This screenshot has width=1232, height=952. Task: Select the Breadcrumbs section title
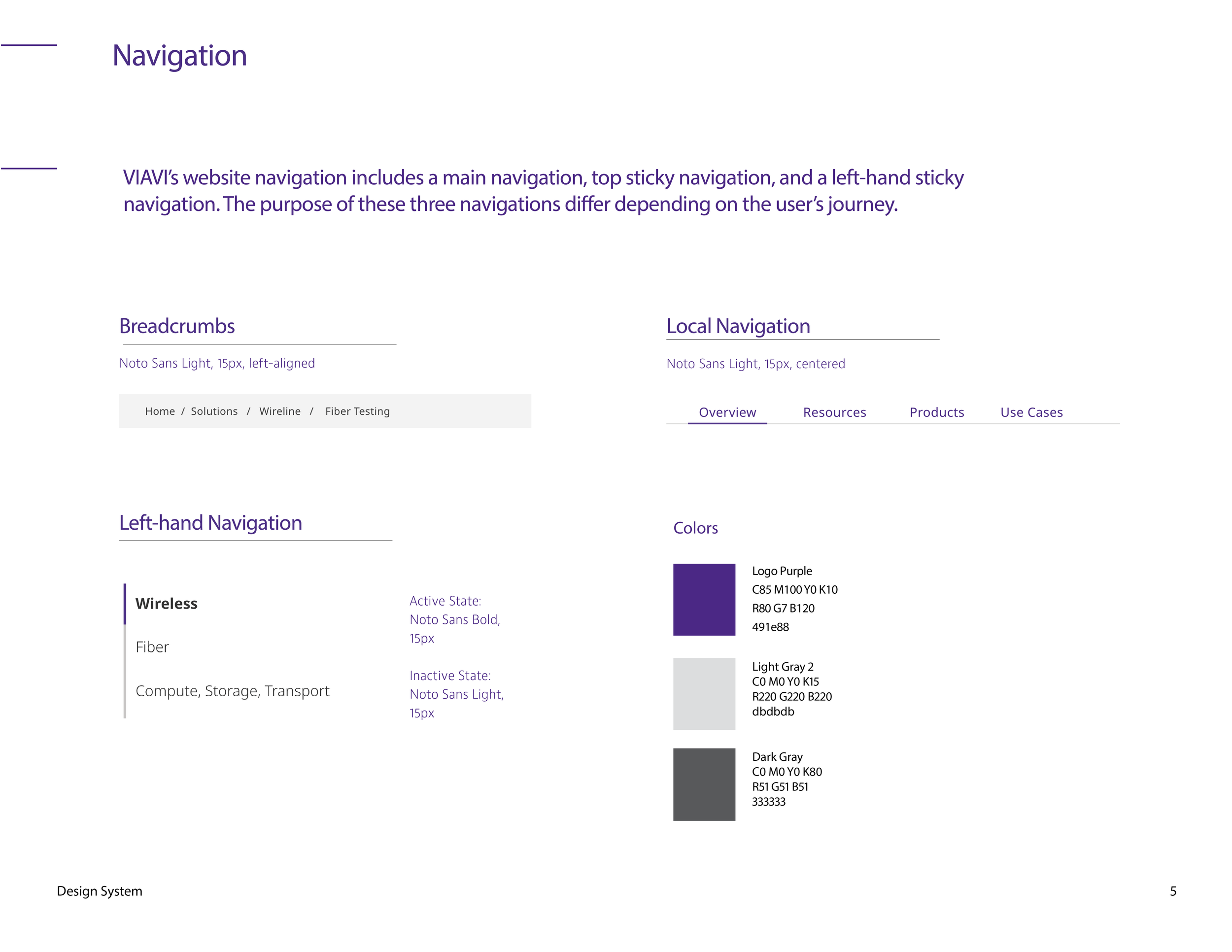click(176, 326)
